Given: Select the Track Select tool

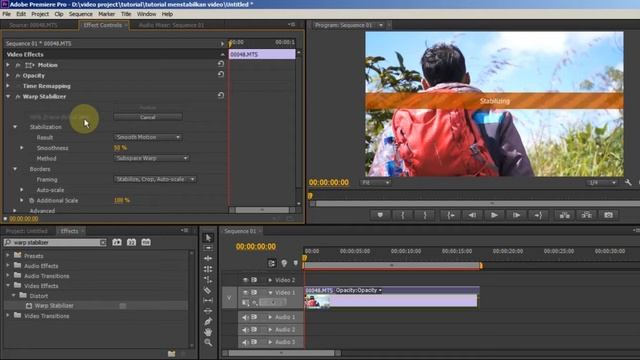Looking at the screenshot, I should coord(208,248).
